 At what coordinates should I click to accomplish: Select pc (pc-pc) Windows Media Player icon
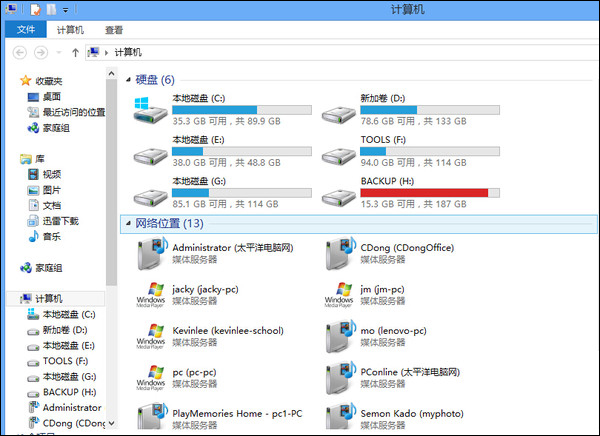(x=151, y=377)
